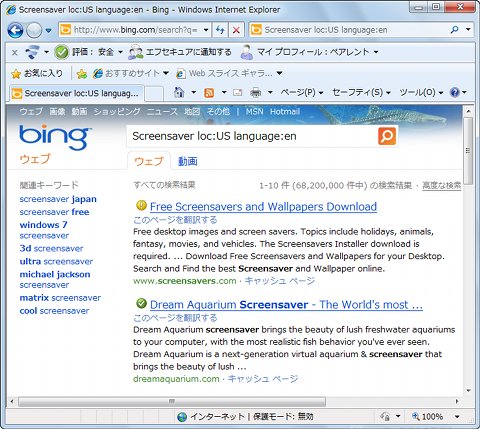This screenshot has height=429, width=480.
Task: Click the F-Secure logo icon
Action: pyautogui.click(x=32, y=52)
